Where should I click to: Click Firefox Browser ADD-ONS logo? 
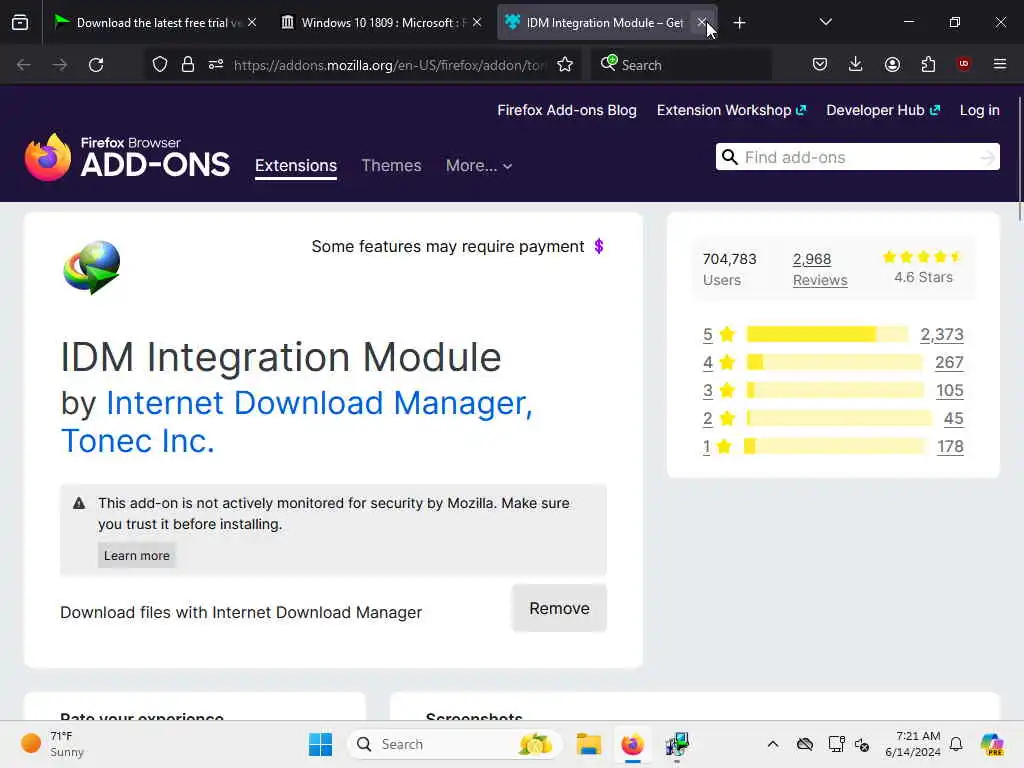coord(127,157)
